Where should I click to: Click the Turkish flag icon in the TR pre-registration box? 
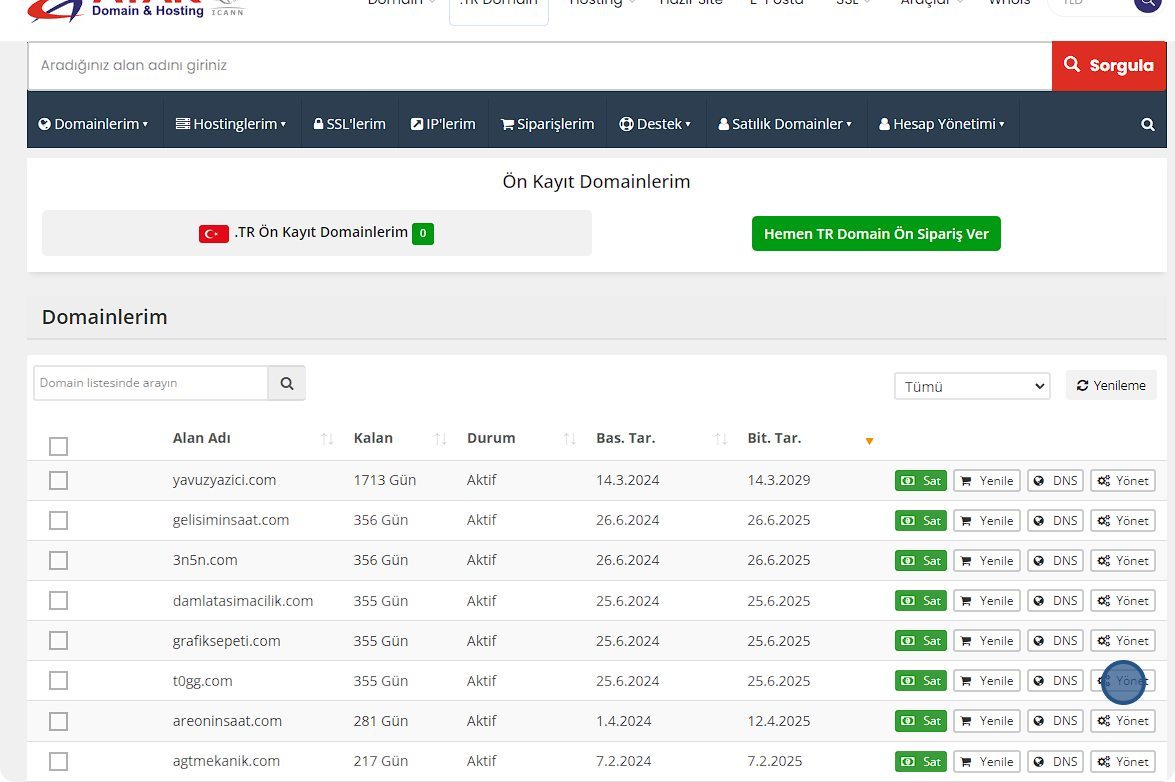click(214, 234)
